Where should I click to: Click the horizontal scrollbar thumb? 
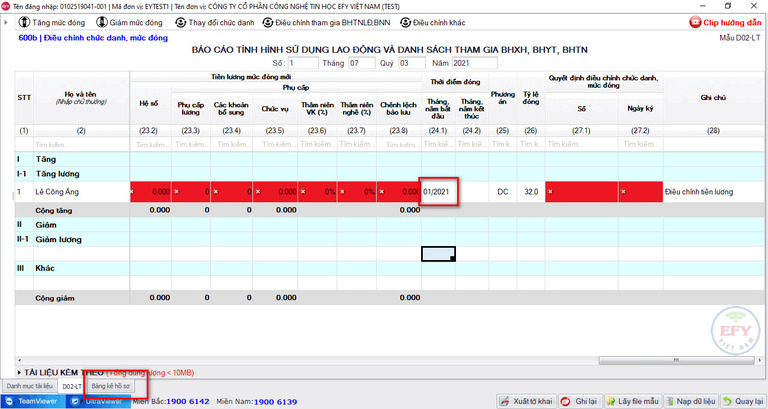[x=676, y=361]
